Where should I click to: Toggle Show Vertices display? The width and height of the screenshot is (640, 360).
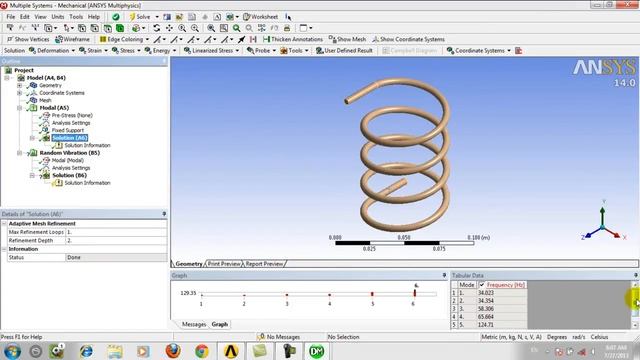pyautogui.click(x=28, y=39)
